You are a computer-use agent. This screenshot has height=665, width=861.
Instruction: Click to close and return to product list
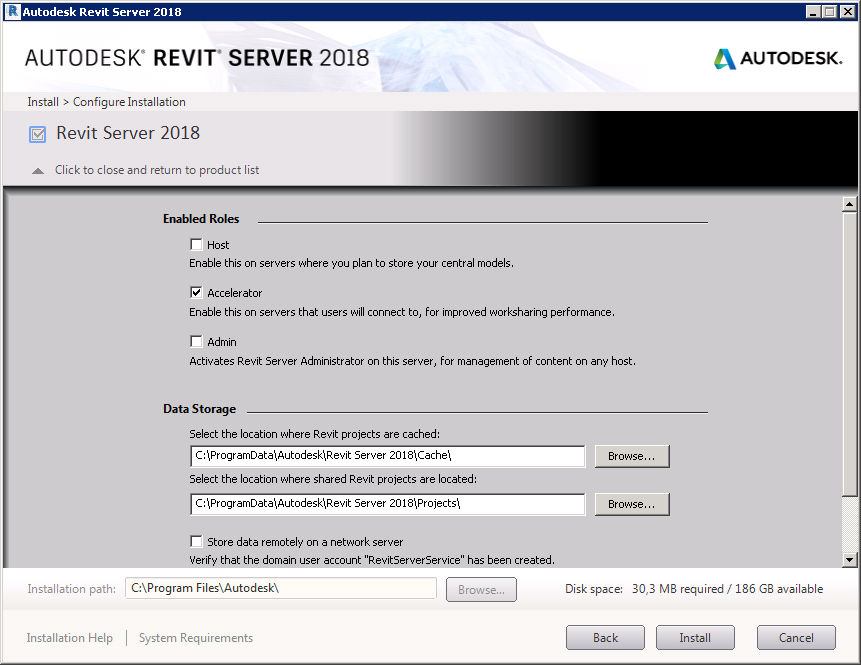[x=156, y=170]
